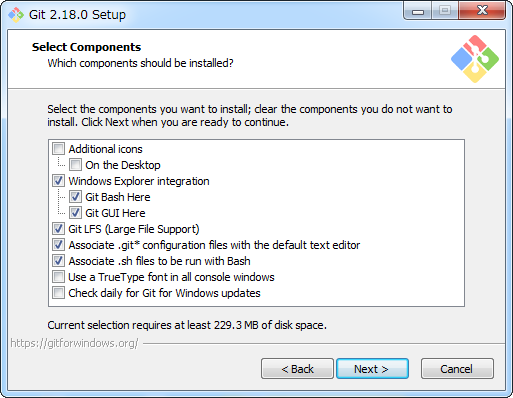Toggle the Git GUI Here checkbox
The image size is (513, 398).
click(75, 213)
